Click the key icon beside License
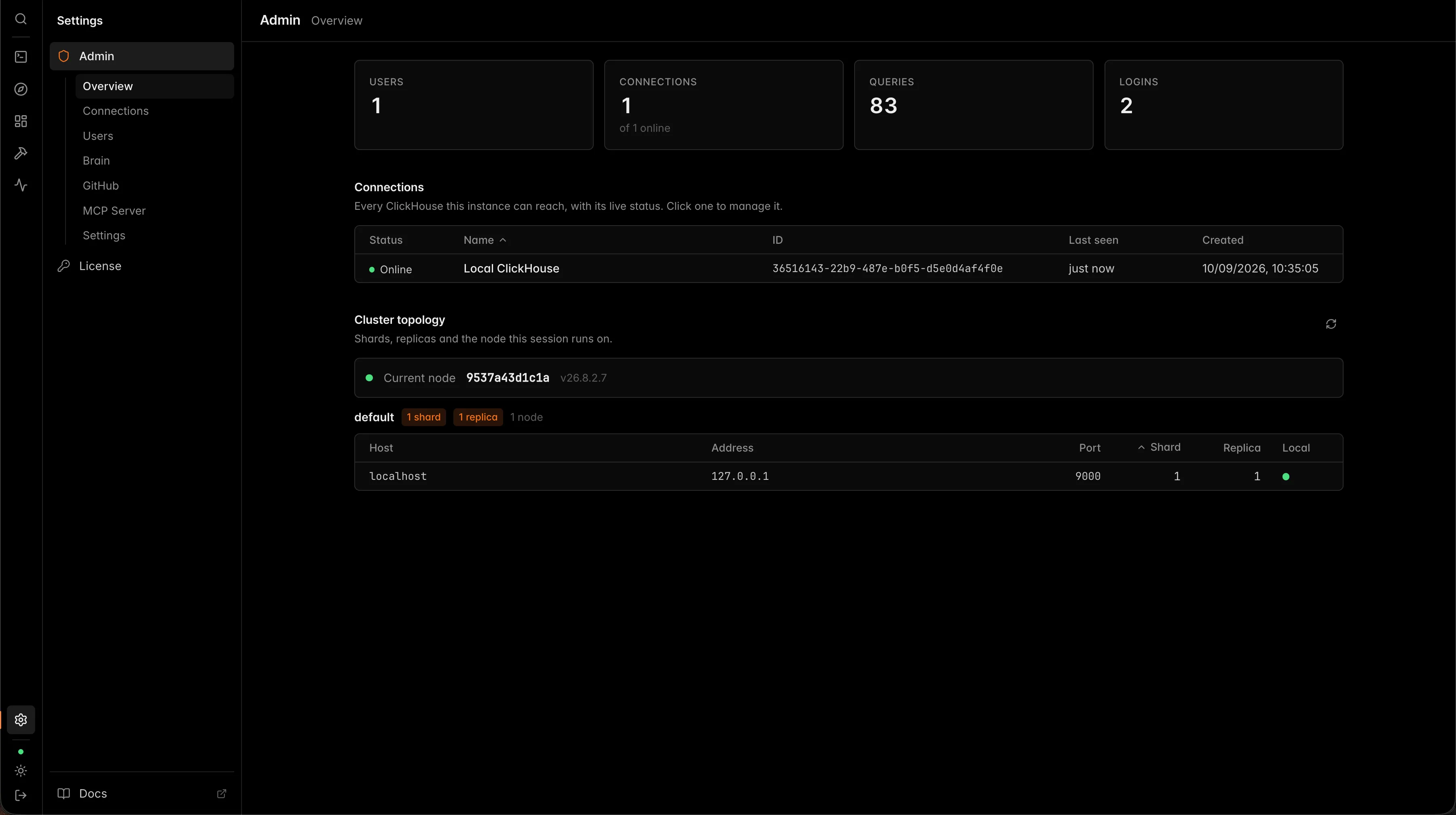The width and height of the screenshot is (1456, 815). [x=64, y=266]
